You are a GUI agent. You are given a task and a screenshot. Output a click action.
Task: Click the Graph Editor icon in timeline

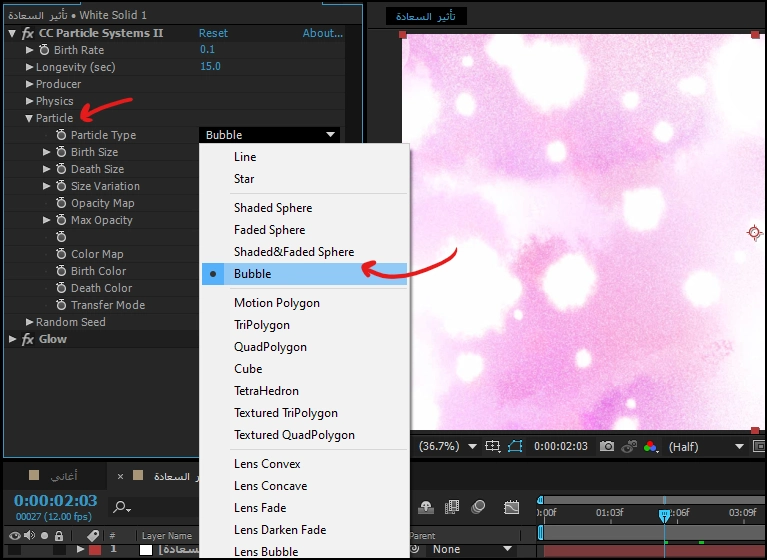pyautogui.click(x=511, y=507)
